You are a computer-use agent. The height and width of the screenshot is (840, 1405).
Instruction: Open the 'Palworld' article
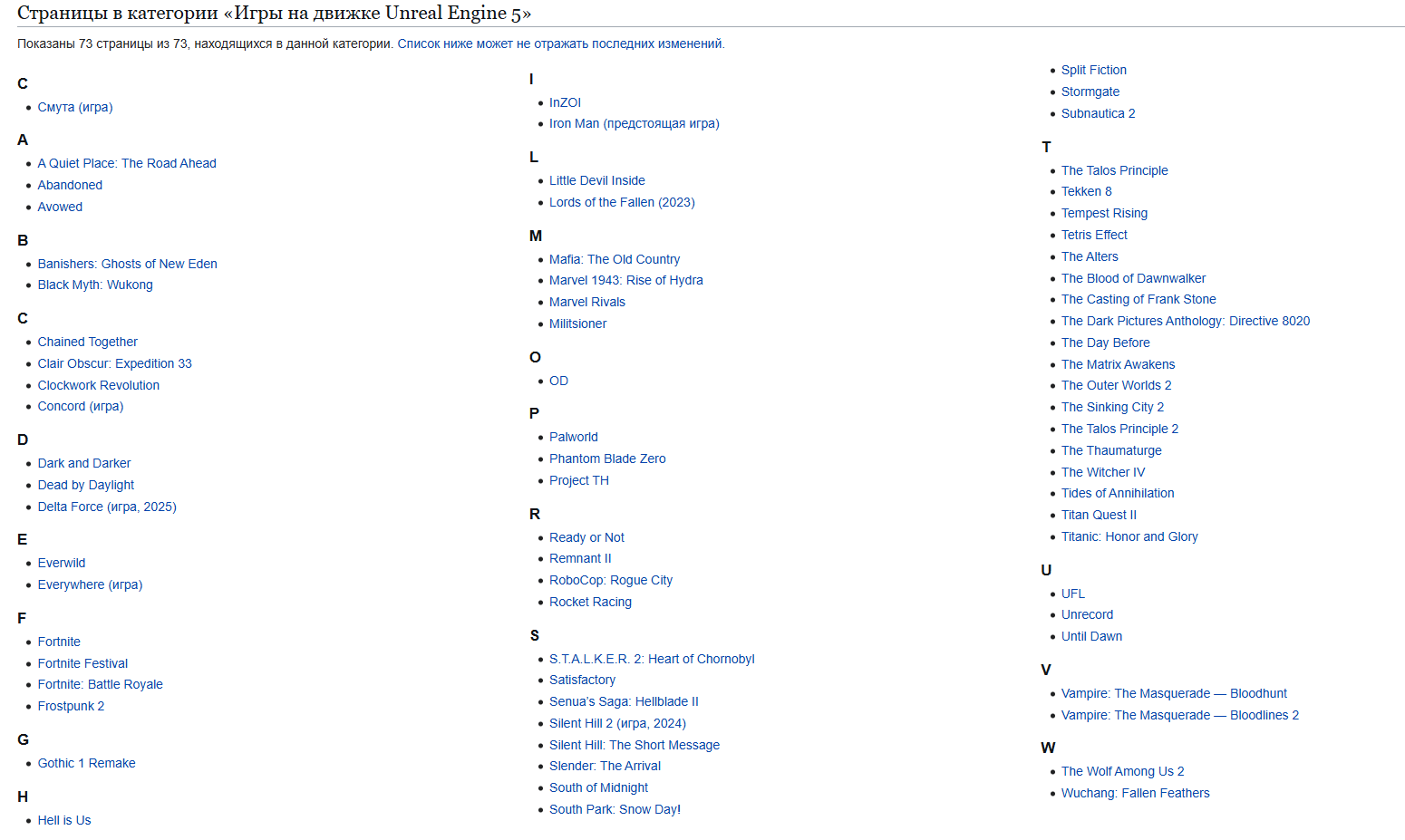tap(574, 437)
